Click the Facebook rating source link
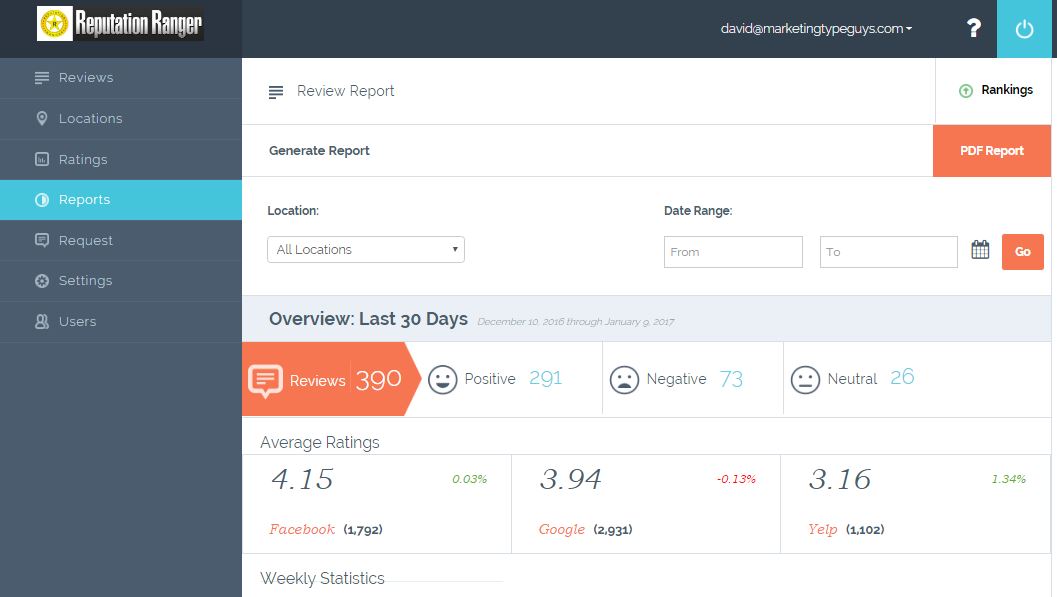Screen dimensions: 1057x597 [302, 530]
